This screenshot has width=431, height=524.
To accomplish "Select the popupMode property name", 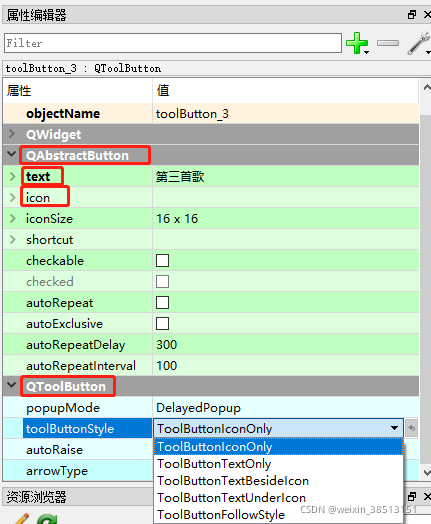I will click(x=63, y=408).
